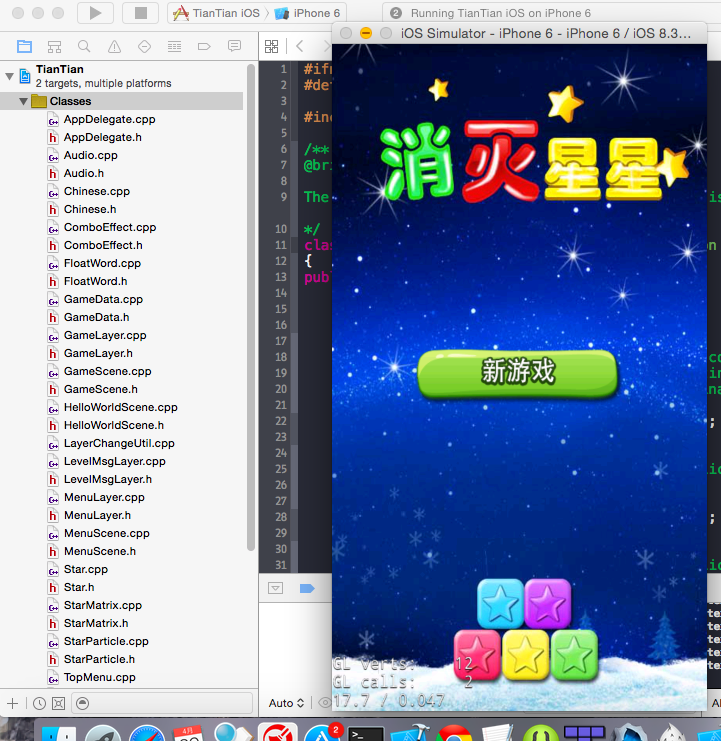Tap the blue star block in simulator
721x741 pixels.
coord(500,603)
